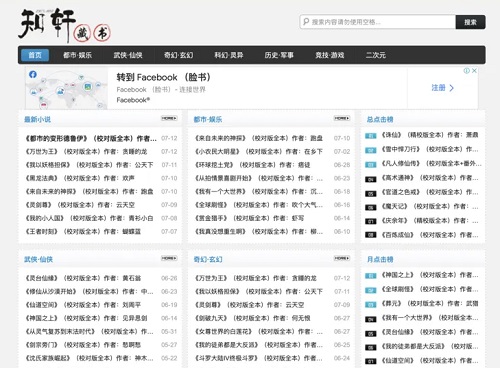Screen dimensions: 500x368
Task: Click the 月点击榜 ranking heading
Action: (x=380, y=259)
